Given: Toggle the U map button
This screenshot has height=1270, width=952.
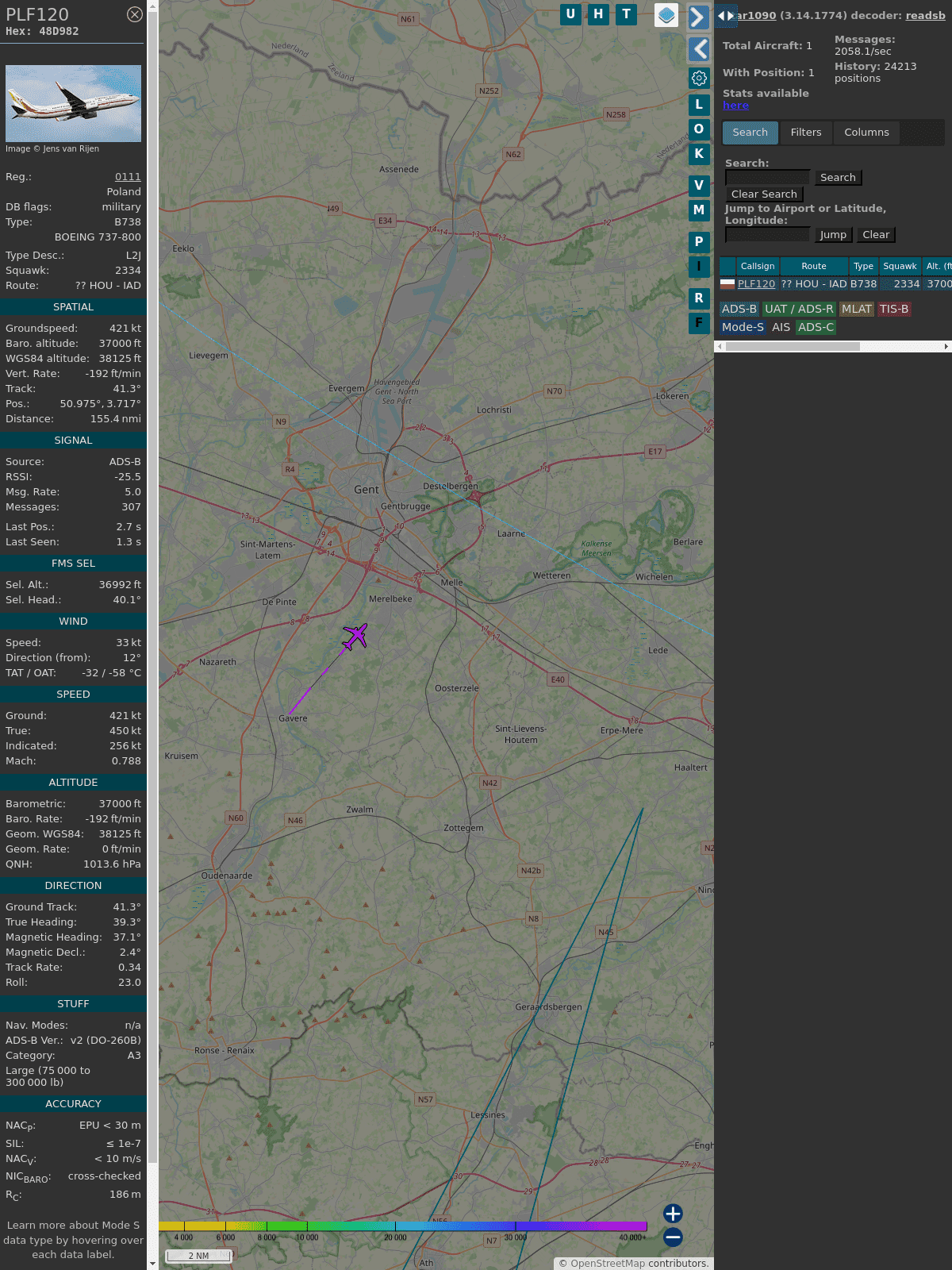Looking at the screenshot, I should [570, 14].
